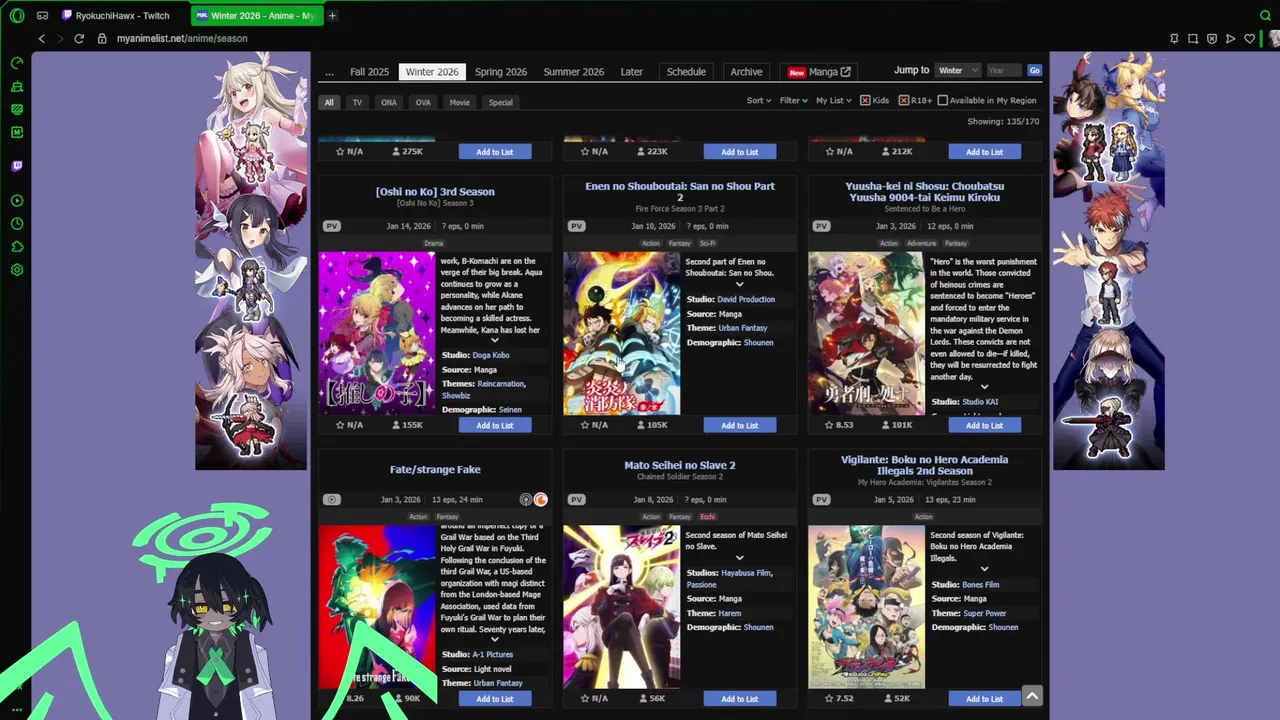
Task: Enable Available in My Region checkbox
Action: coord(942,100)
